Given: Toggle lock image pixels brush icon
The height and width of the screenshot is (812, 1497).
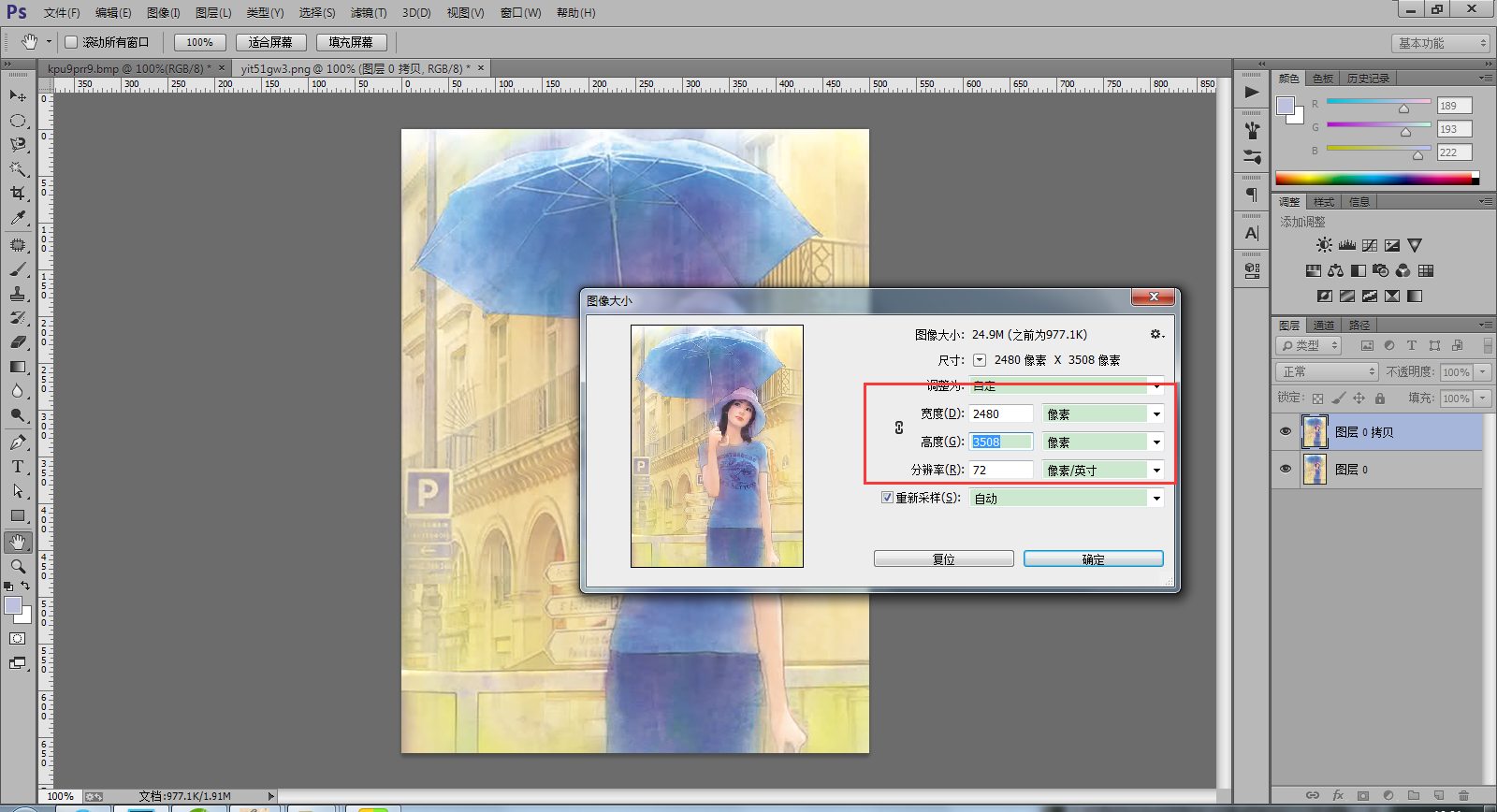Looking at the screenshot, I should [1338, 399].
